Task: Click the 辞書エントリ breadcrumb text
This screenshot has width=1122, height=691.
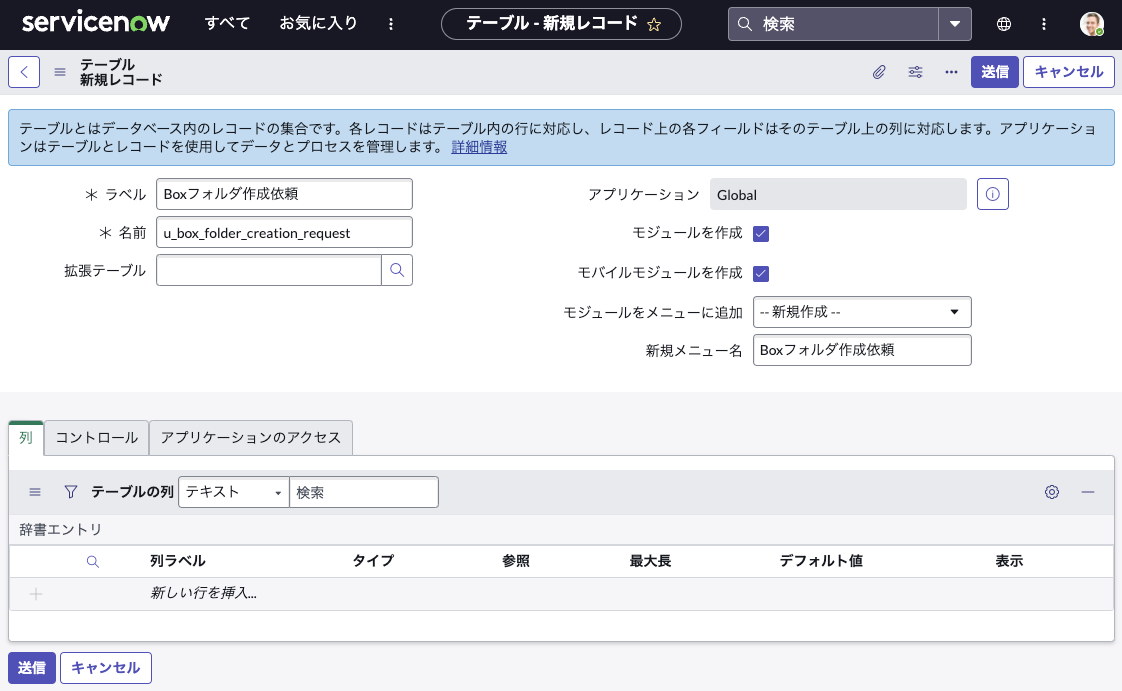Action: point(60,530)
